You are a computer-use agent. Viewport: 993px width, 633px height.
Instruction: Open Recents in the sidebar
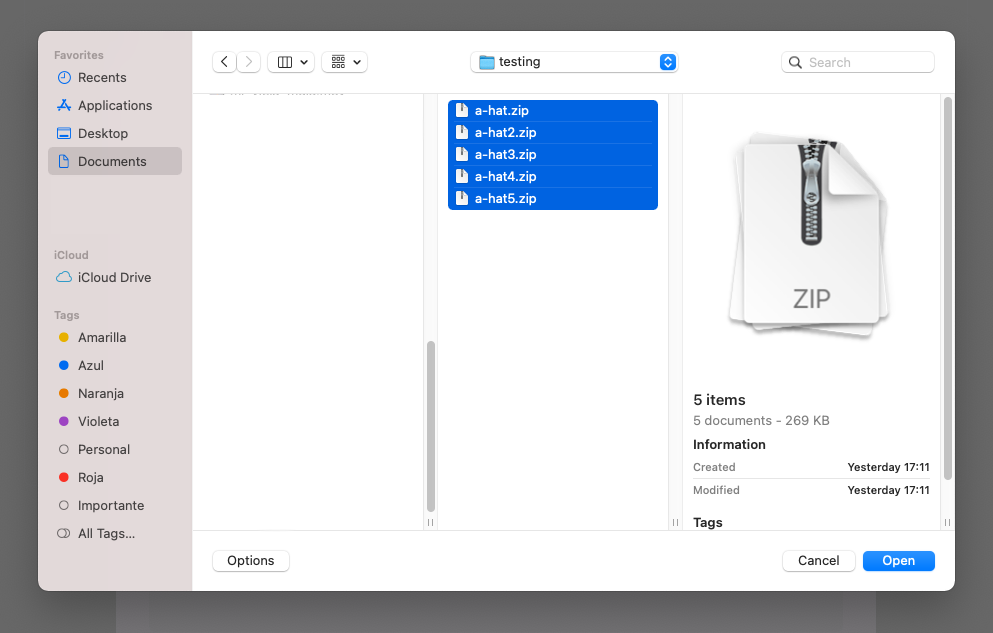(x=102, y=77)
